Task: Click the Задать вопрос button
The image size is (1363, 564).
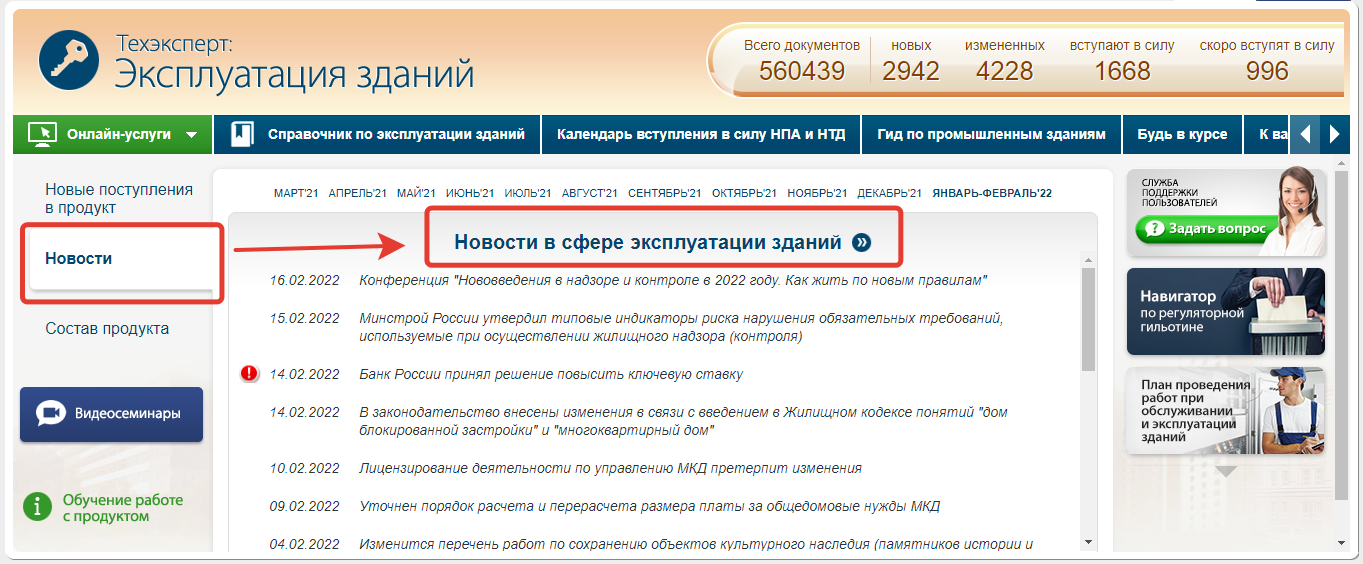Action: pos(1207,228)
